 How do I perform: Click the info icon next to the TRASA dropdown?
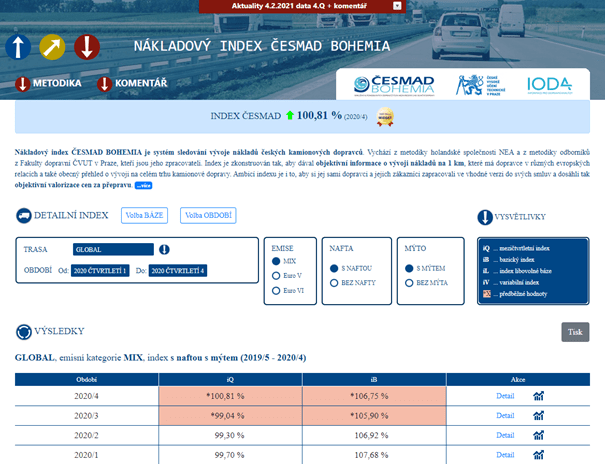coord(164,250)
